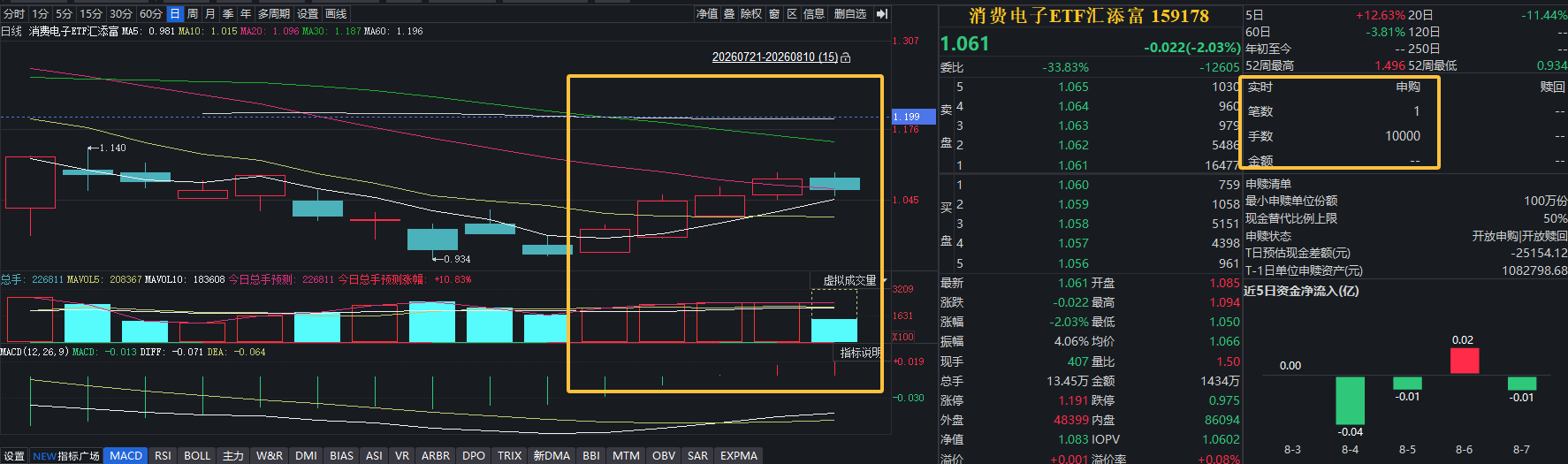1568x464 pixels.
Task: Open the 信息 information panel
Action: 814,13
